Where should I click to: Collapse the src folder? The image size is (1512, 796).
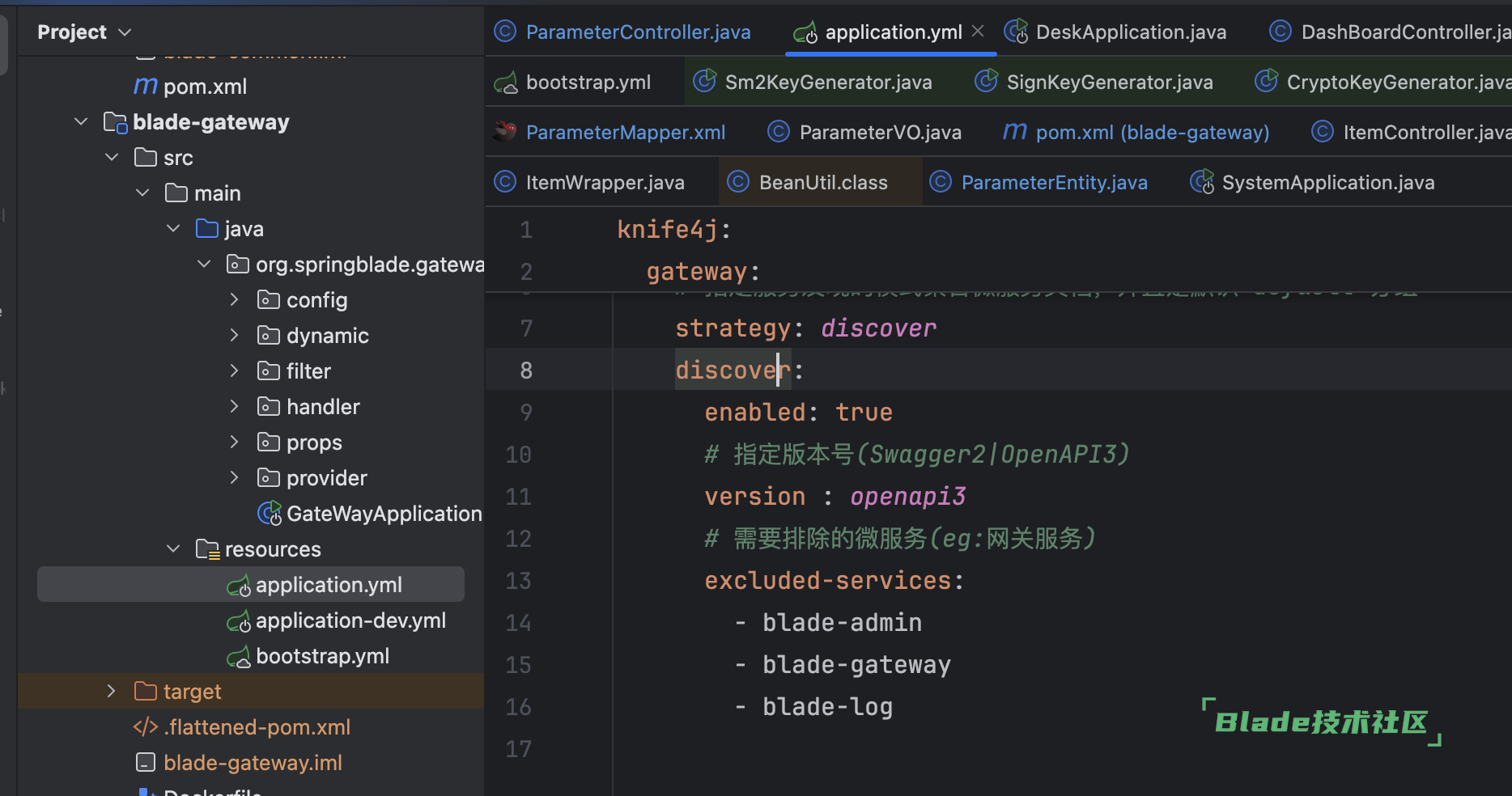[x=112, y=158]
